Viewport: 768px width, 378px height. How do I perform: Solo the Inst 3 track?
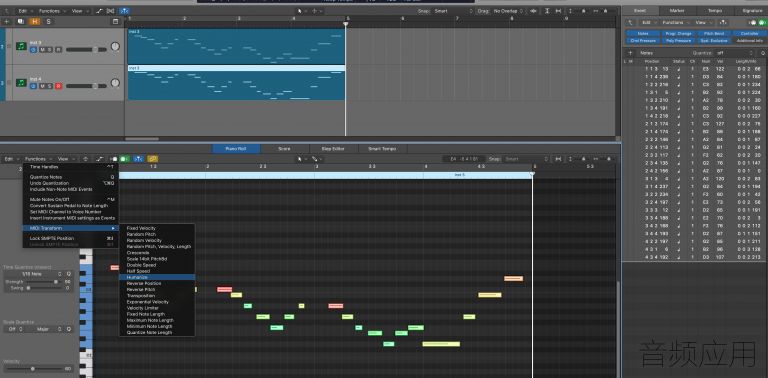click(49, 50)
